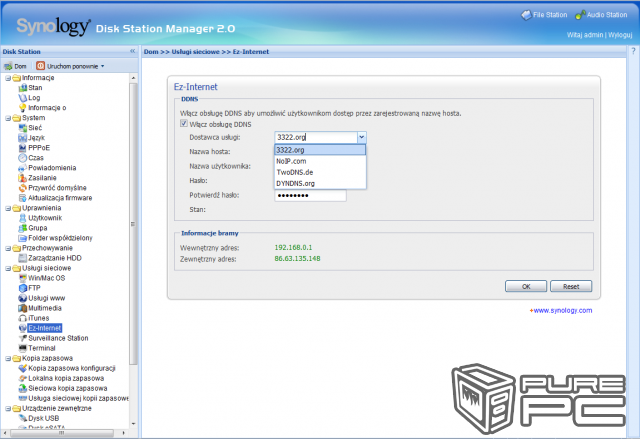Click the tree's horizontal scrollbar right arrow
The image size is (640, 439).
click(124, 432)
